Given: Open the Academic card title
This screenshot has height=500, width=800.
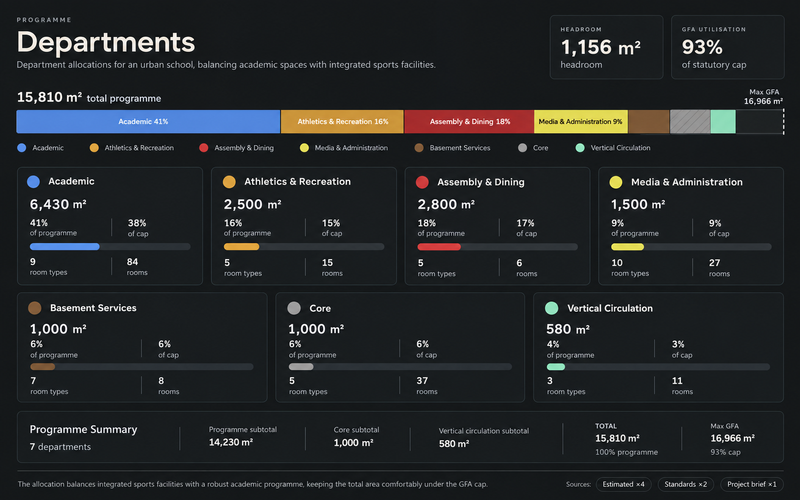Looking at the screenshot, I should click(71, 181).
